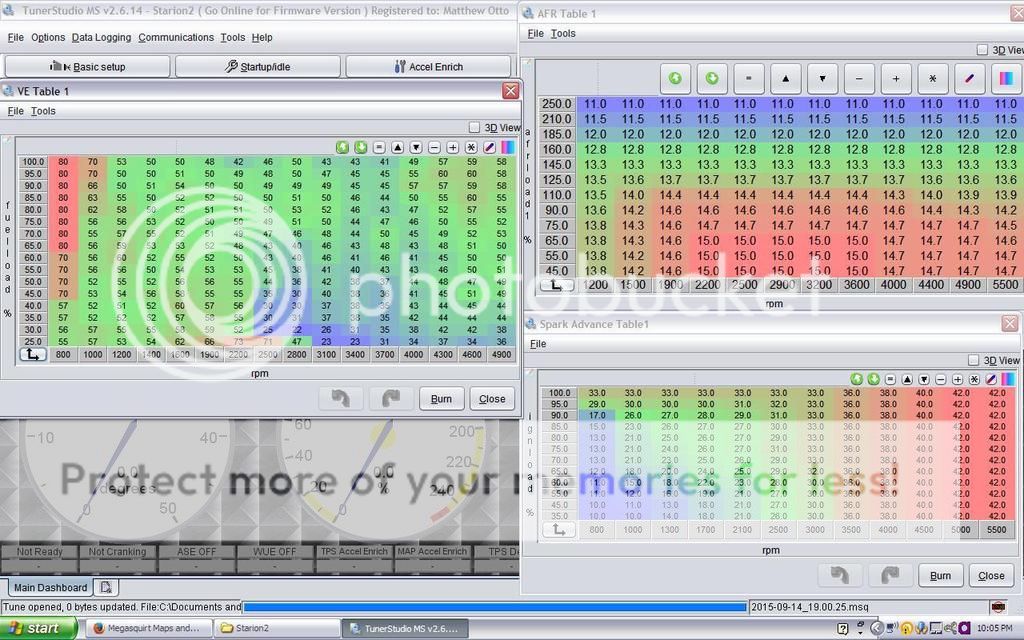The image size is (1024, 640).
Task: Click first green arrow icon in AFR Table toolbar
Action: pyautogui.click(x=675, y=78)
